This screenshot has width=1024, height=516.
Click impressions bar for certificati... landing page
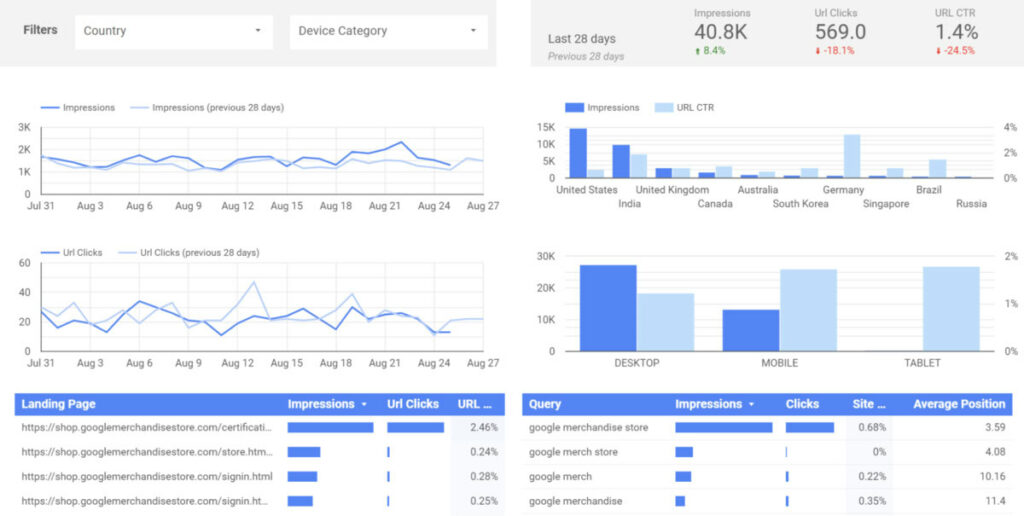(330, 427)
